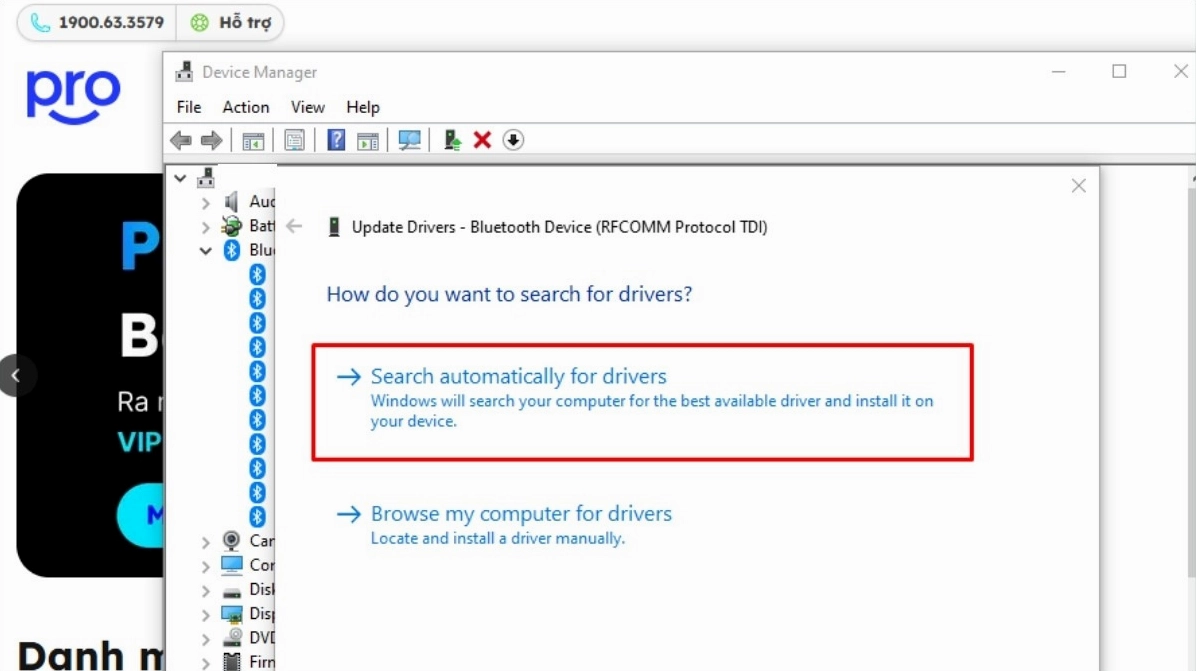Collapse the Bluetooth category in the device tree

[205, 250]
